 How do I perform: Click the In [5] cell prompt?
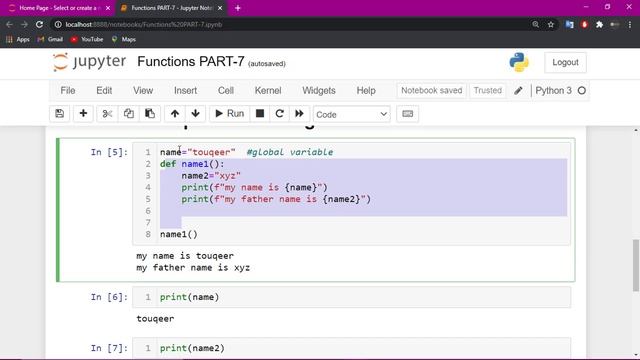coord(109,152)
